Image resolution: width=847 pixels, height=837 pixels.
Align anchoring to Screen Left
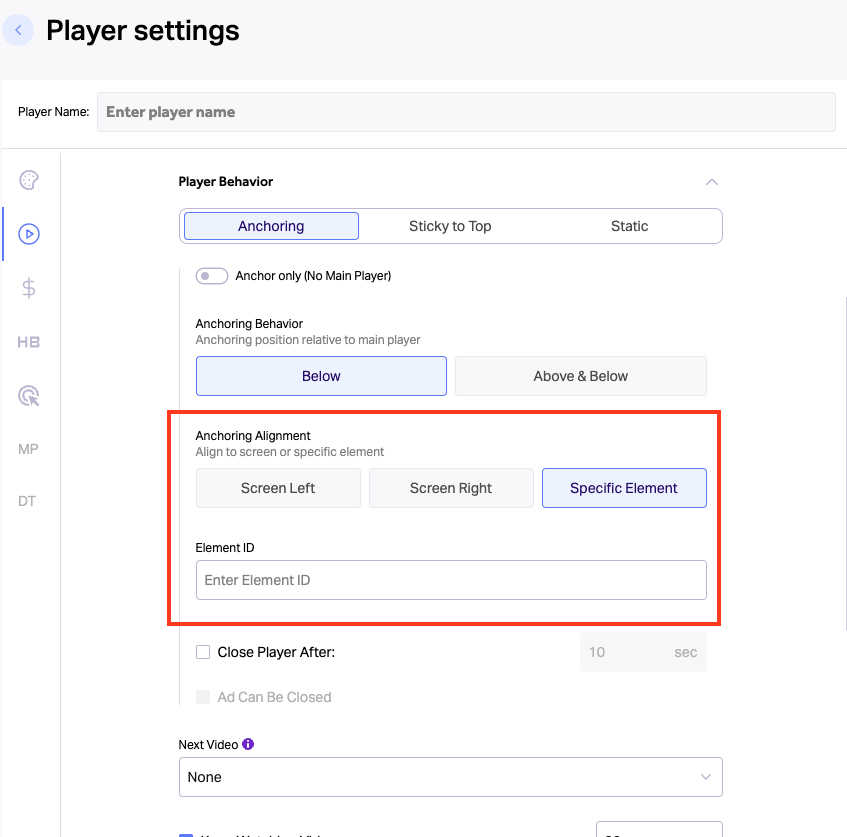278,488
